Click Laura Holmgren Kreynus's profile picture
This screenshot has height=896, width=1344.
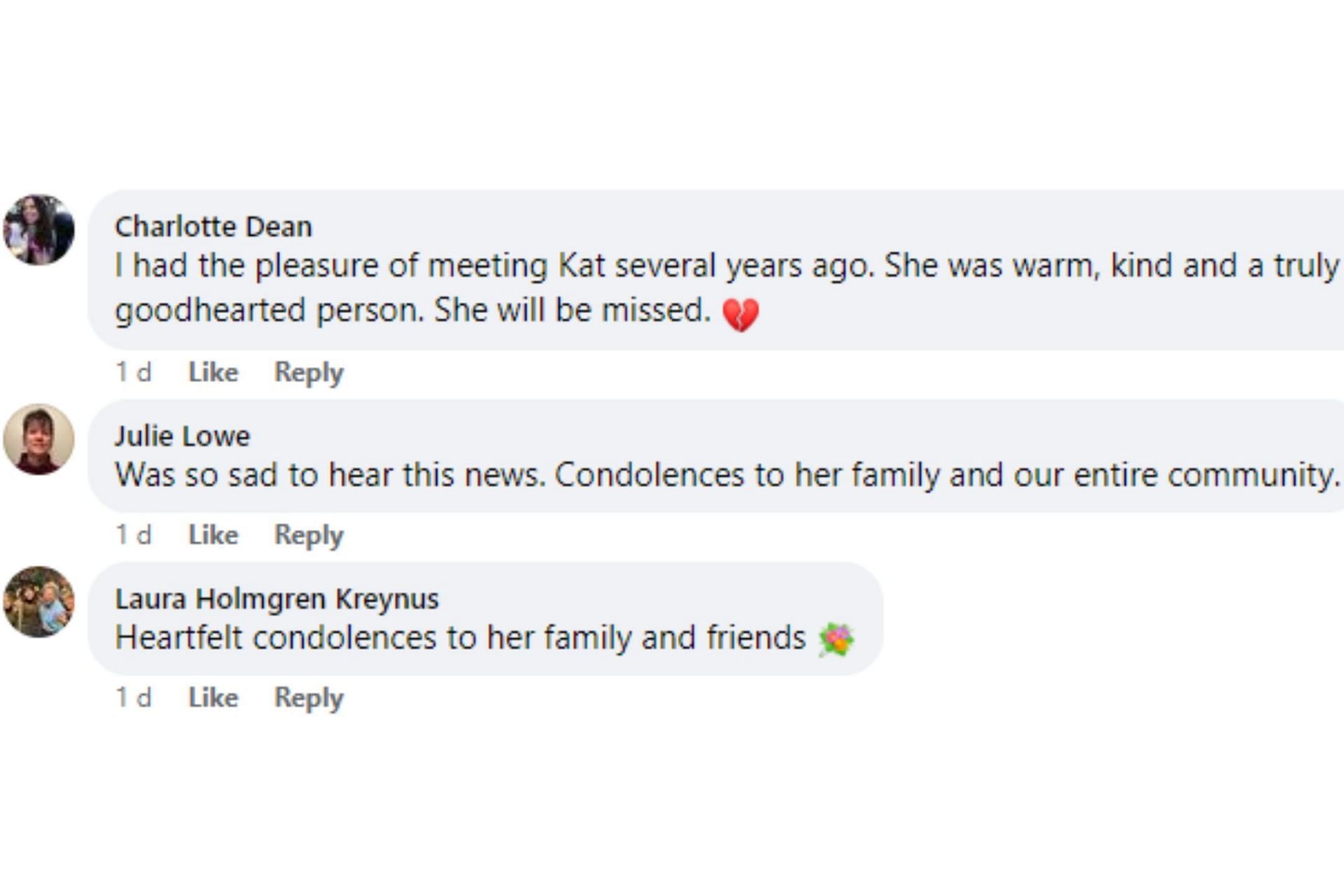pos(38,601)
